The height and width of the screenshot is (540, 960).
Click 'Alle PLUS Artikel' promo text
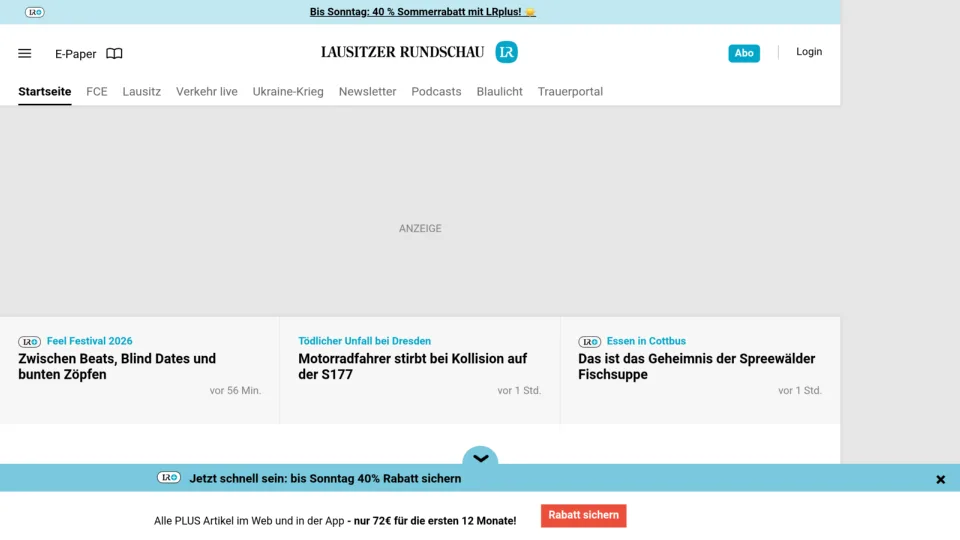click(335, 521)
